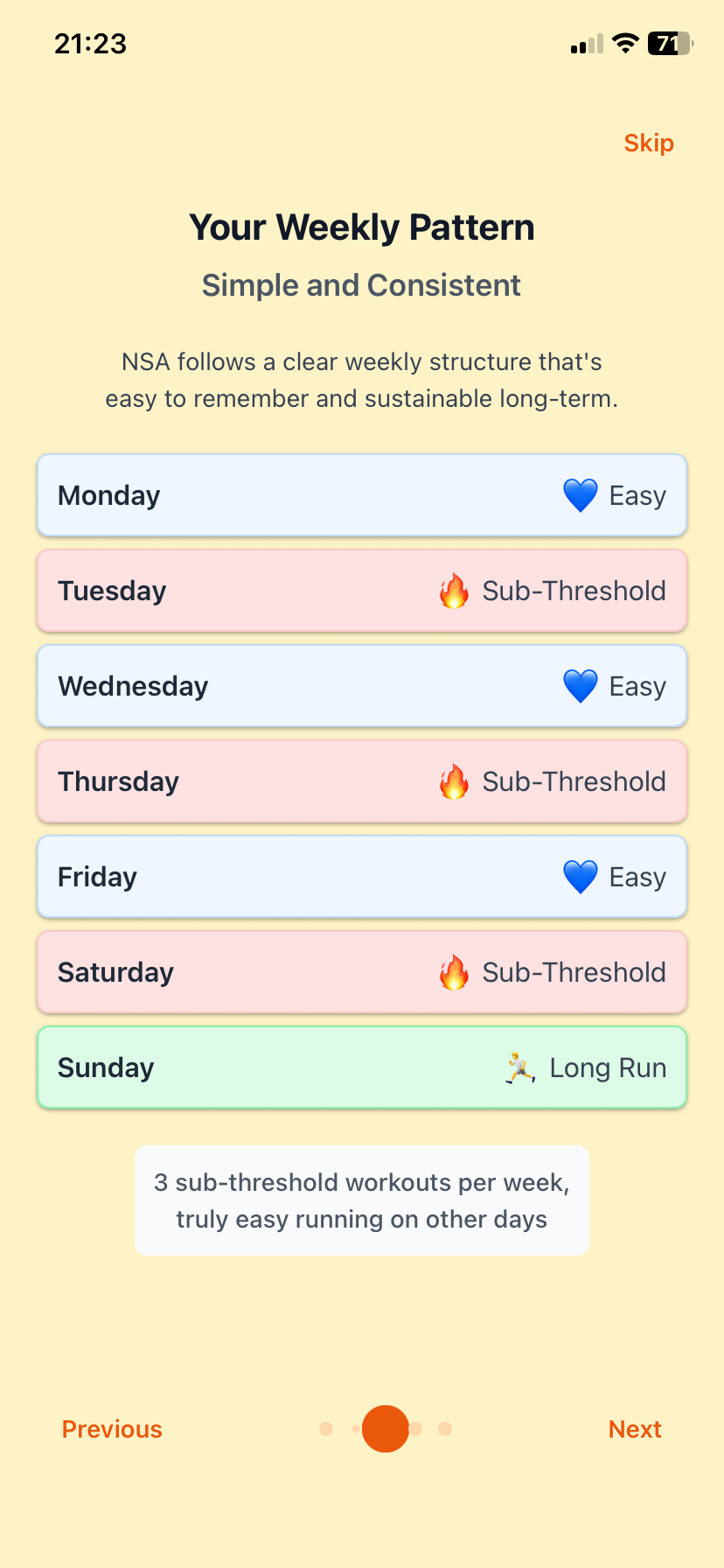Tap the 3 sub-threshold workouts note box
The height and width of the screenshot is (1568, 724).
[362, 1200]
